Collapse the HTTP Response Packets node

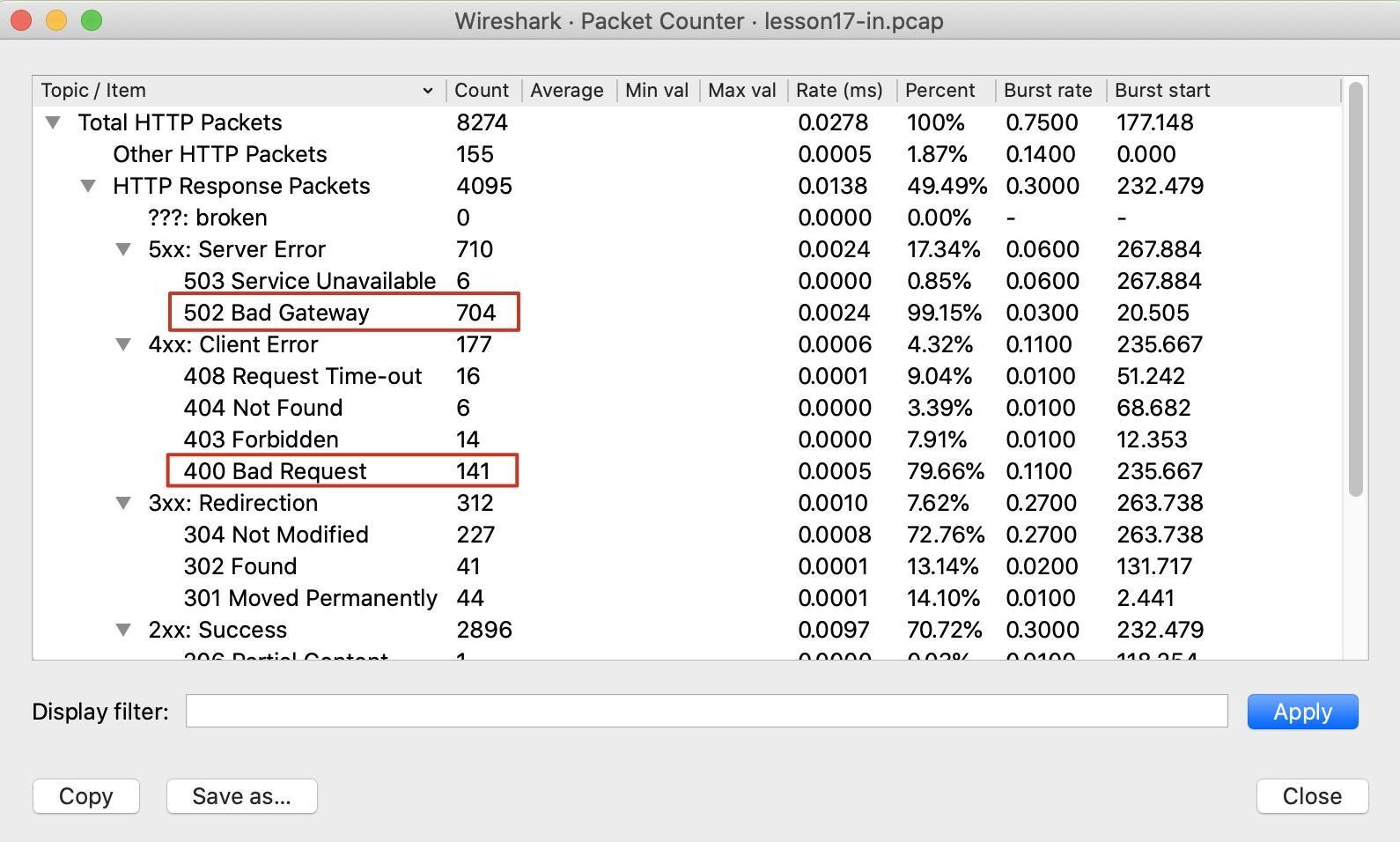pyautogui.click(x=88, y=186)
